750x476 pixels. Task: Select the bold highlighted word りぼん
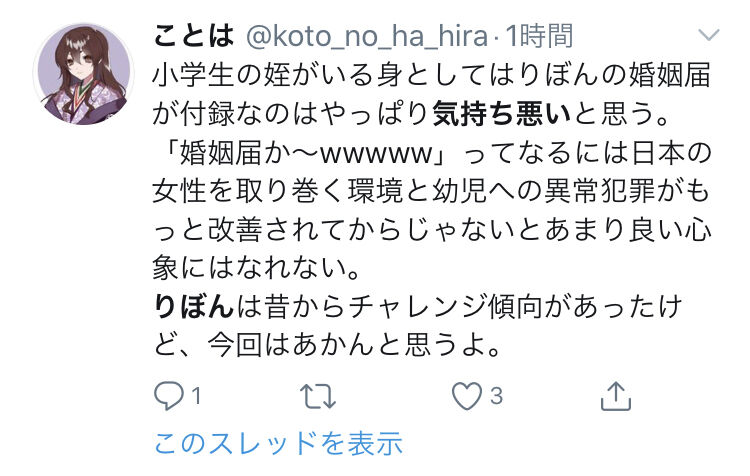tap(193, 306)
